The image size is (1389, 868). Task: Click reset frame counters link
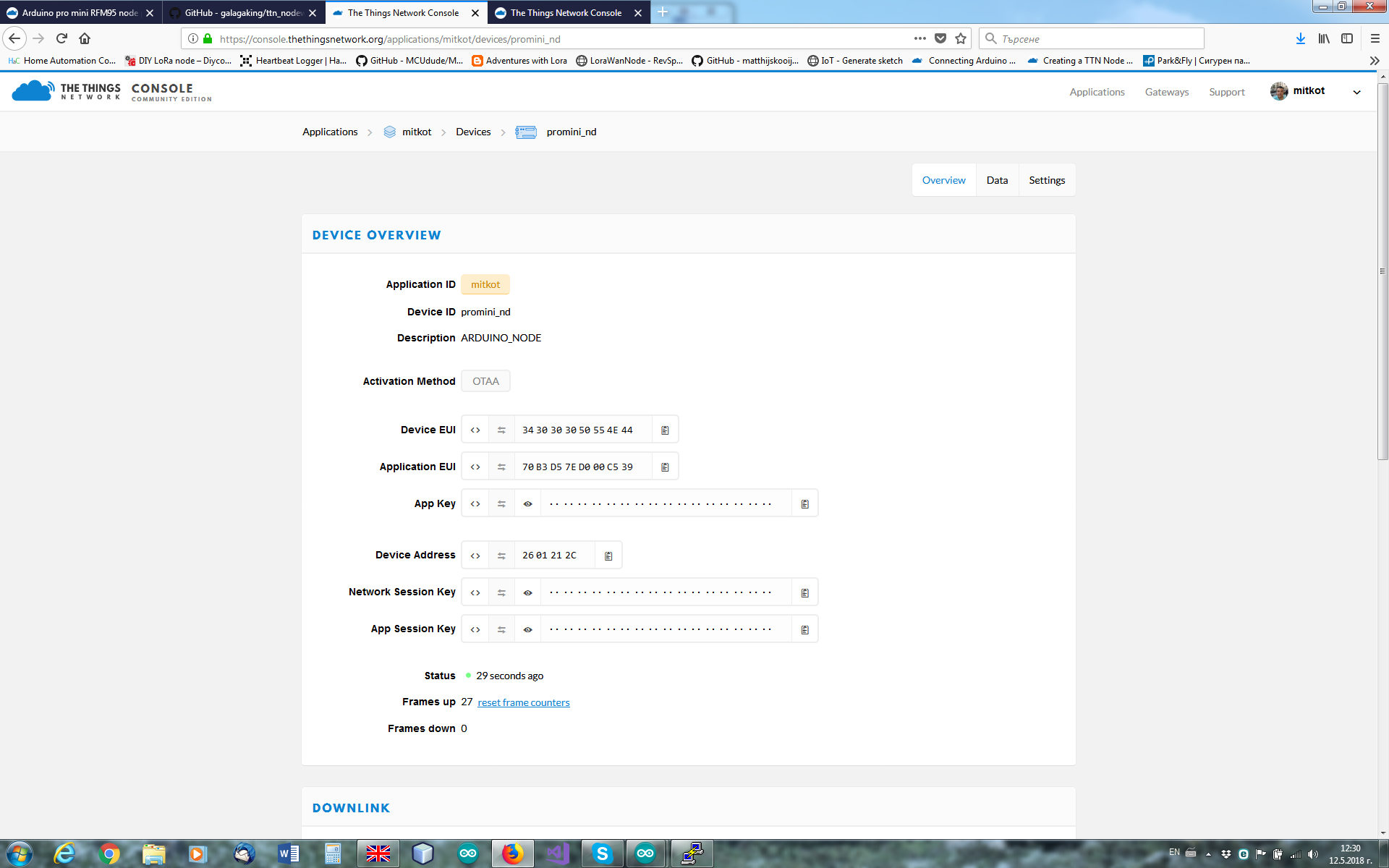tap(524, 702)
